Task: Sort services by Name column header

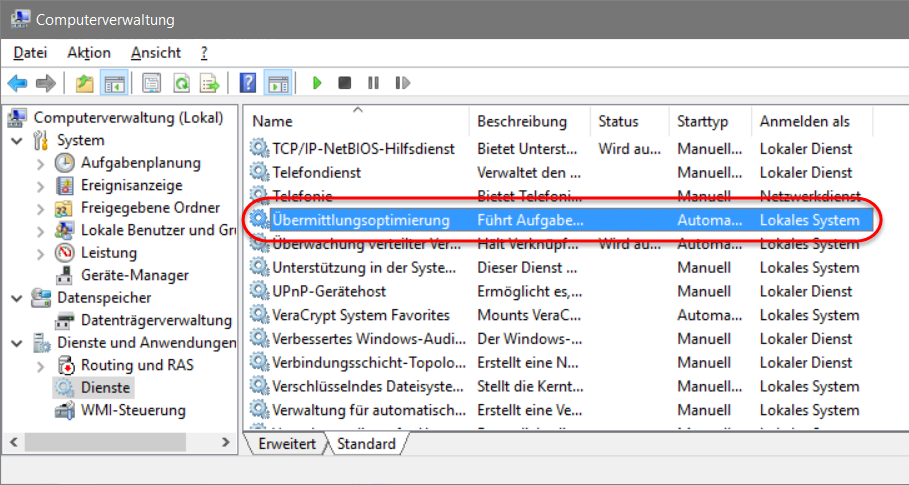Action: click(356, 121)
